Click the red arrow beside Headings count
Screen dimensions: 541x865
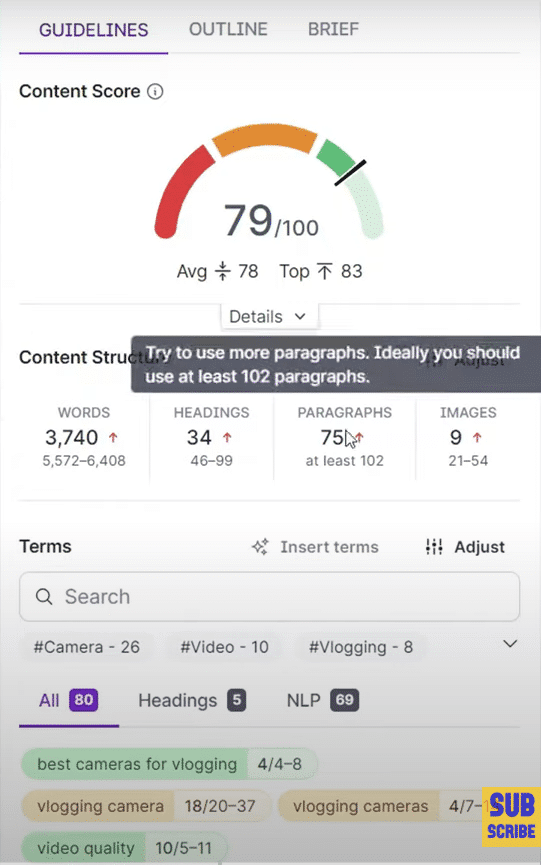pos(227,437)
